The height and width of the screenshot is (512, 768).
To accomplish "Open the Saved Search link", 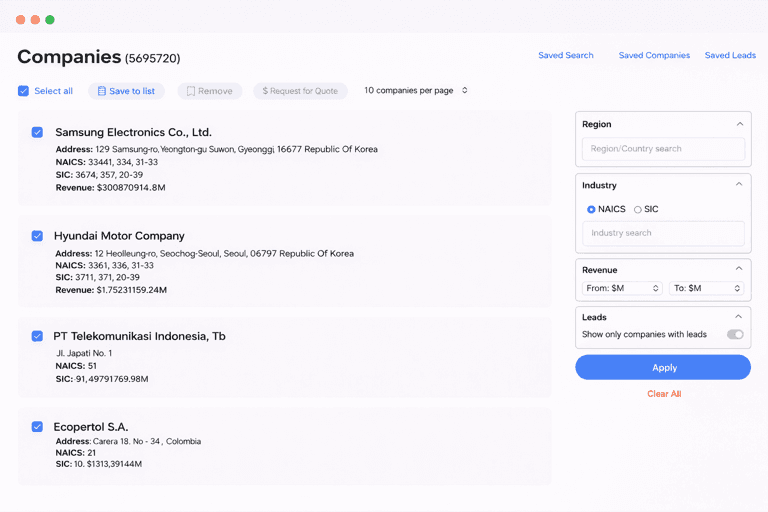I will point(565,56).
